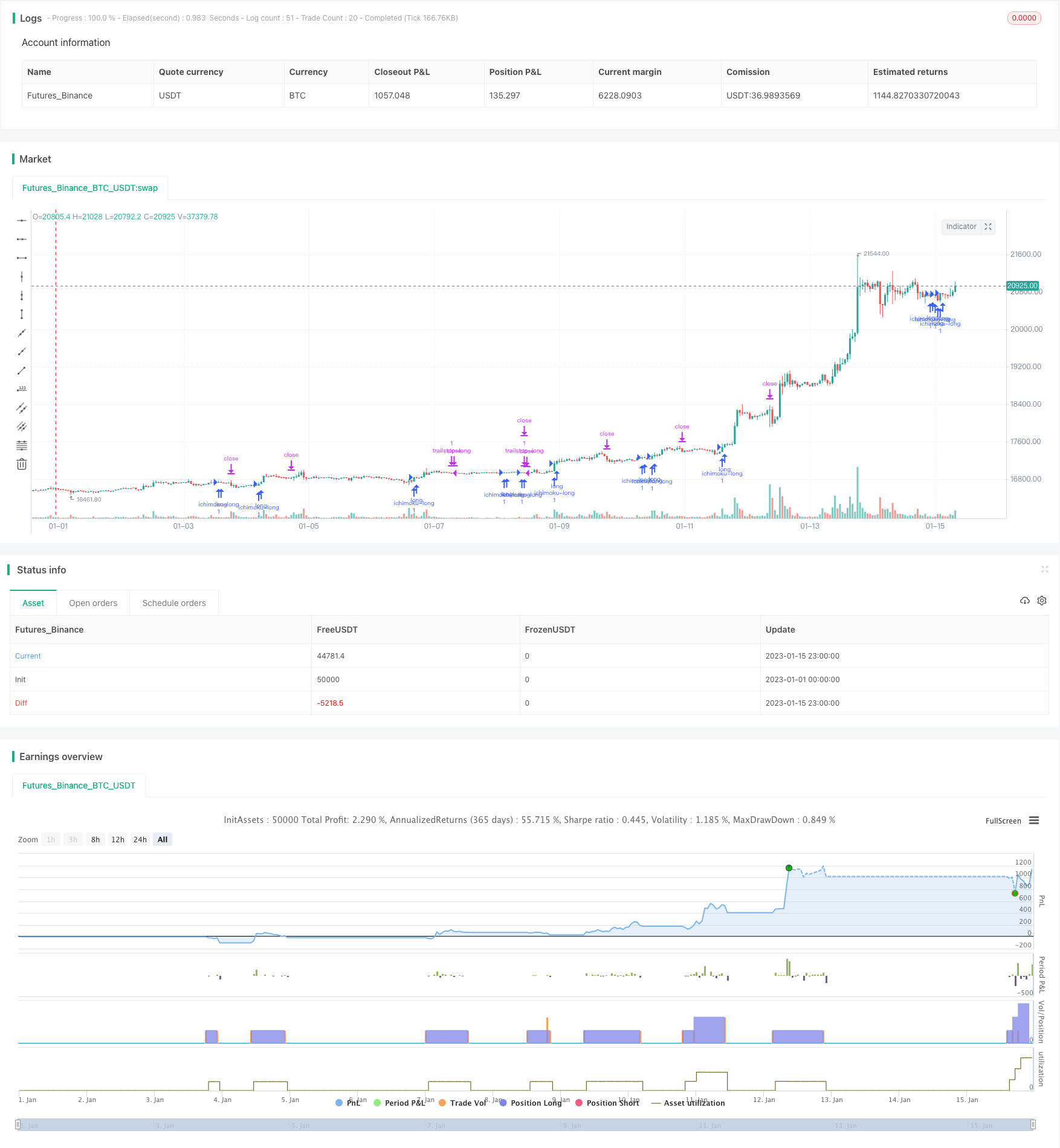Click the left handle of range navigator
1060x1148 pixels.
point(18,1124)
